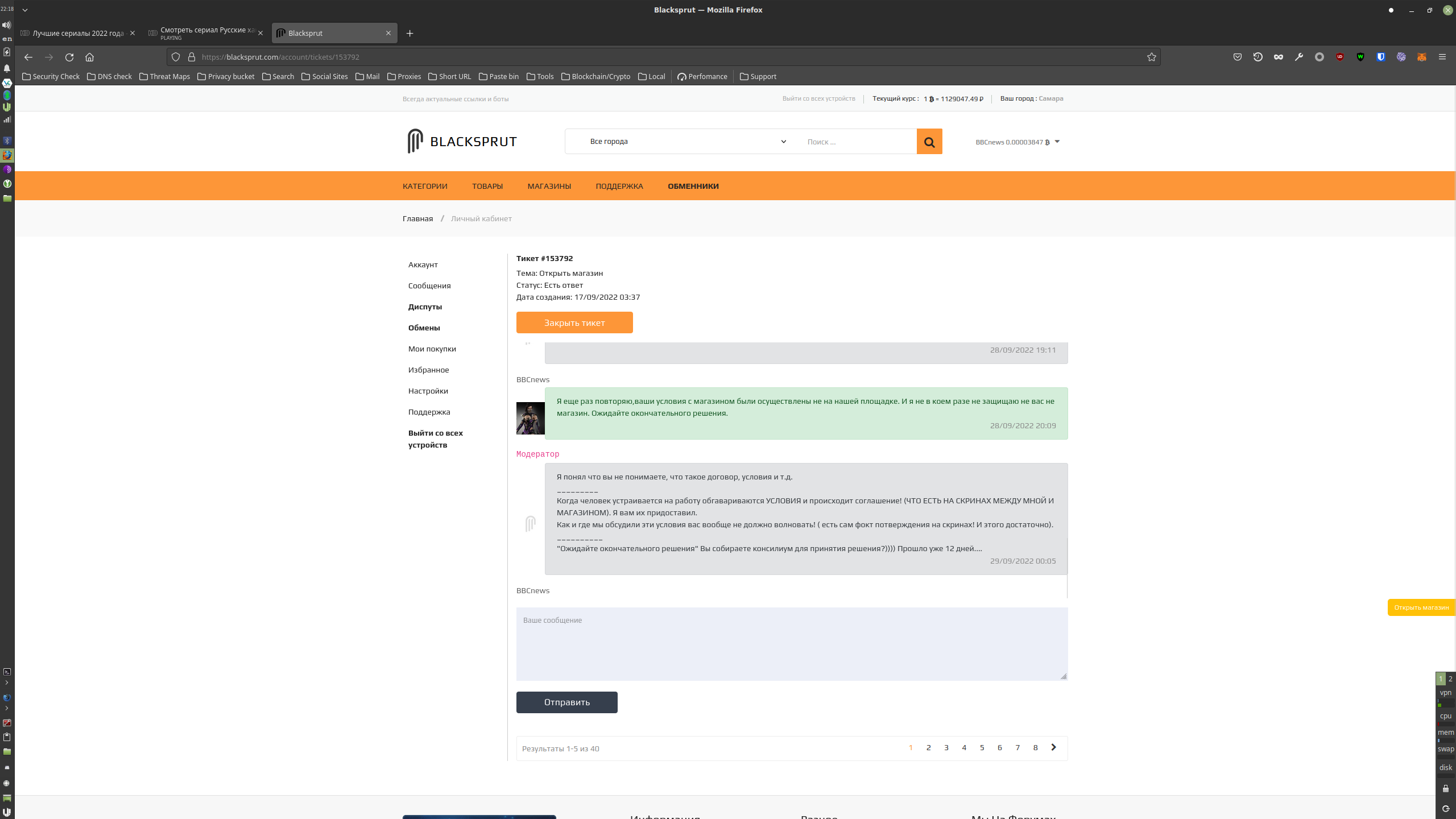Image resolution: width=1456 pixels, height=819 pixels.
Task: Click the yellow 'Открыть магазин' button
Action: 1421,607
